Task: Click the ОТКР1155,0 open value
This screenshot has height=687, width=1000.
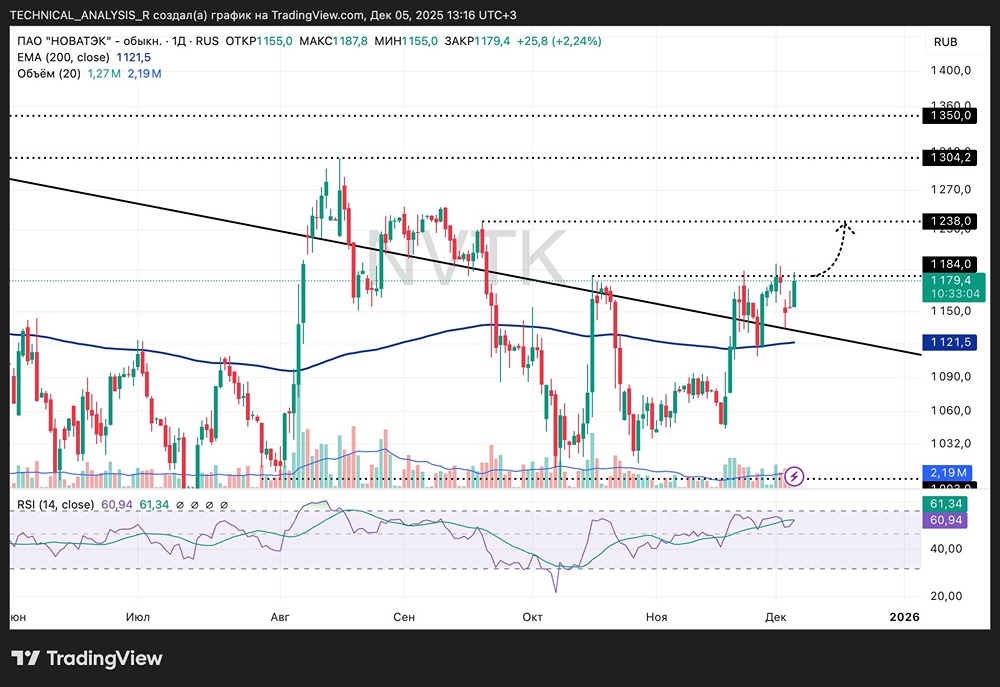Action: (x=259, y=41)
